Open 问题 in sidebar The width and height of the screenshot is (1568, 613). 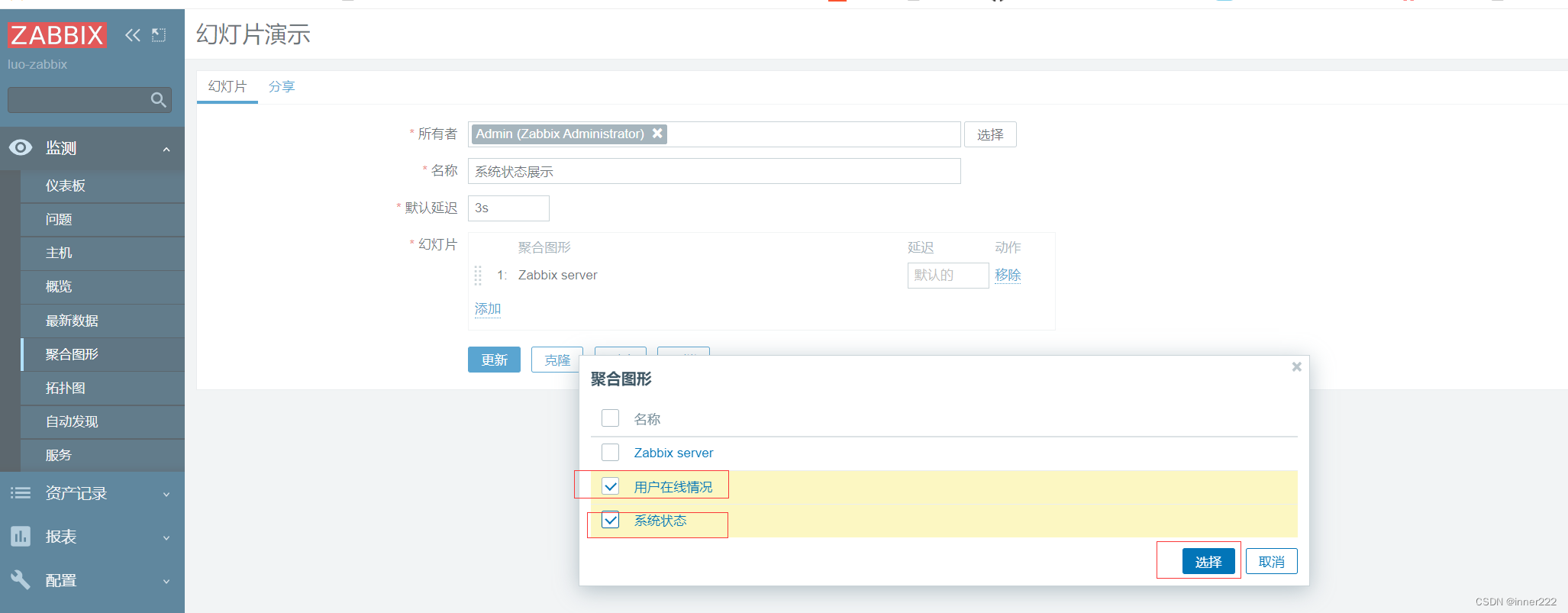102,220
